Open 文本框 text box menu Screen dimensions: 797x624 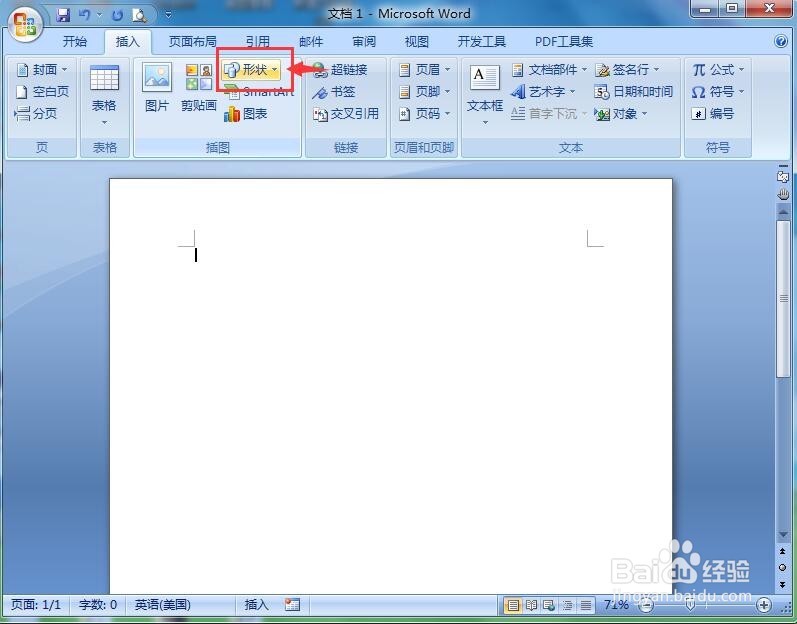coord(484,95)
